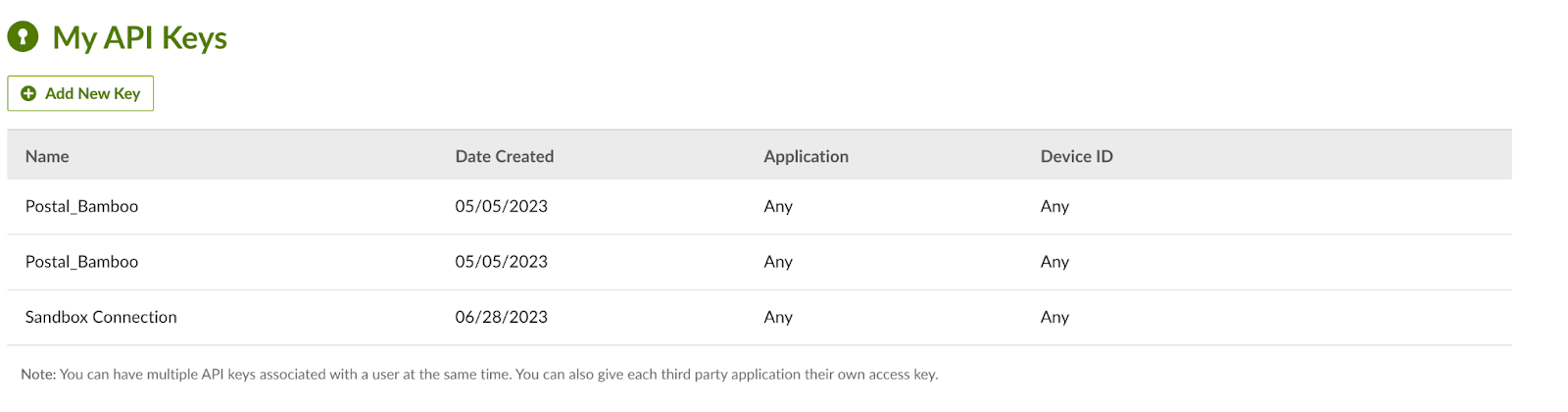Click Sandbox Connection's Device ID value Any
The width and height of the screenshot is (1568, 412).
click(1054, 317)
